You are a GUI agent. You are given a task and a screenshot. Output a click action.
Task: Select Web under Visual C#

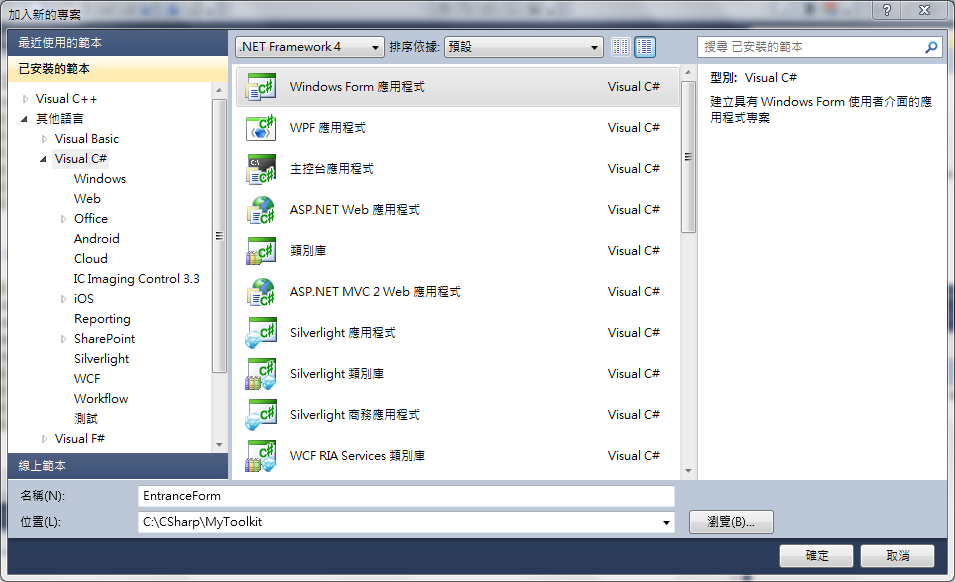[x=87, y=199]
